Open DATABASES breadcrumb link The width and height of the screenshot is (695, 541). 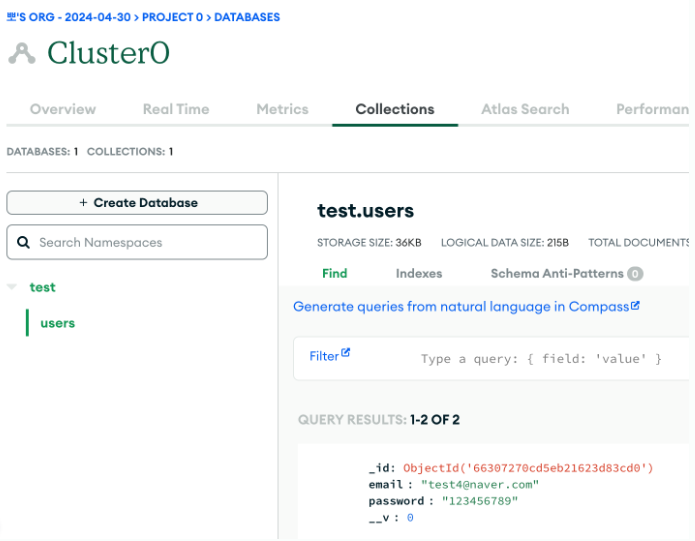point(247,17)
